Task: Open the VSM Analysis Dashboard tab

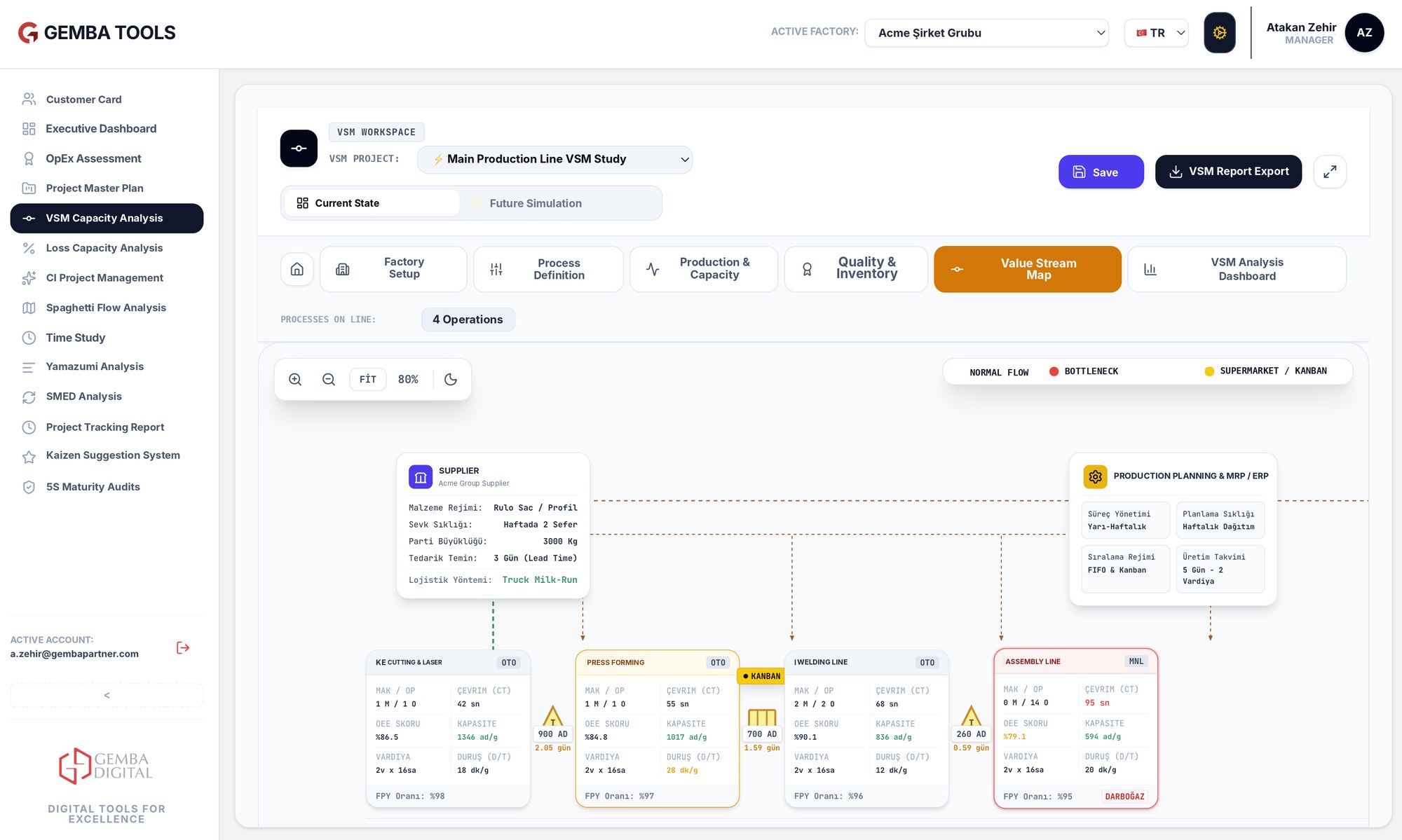Action: coord(1237,269)
